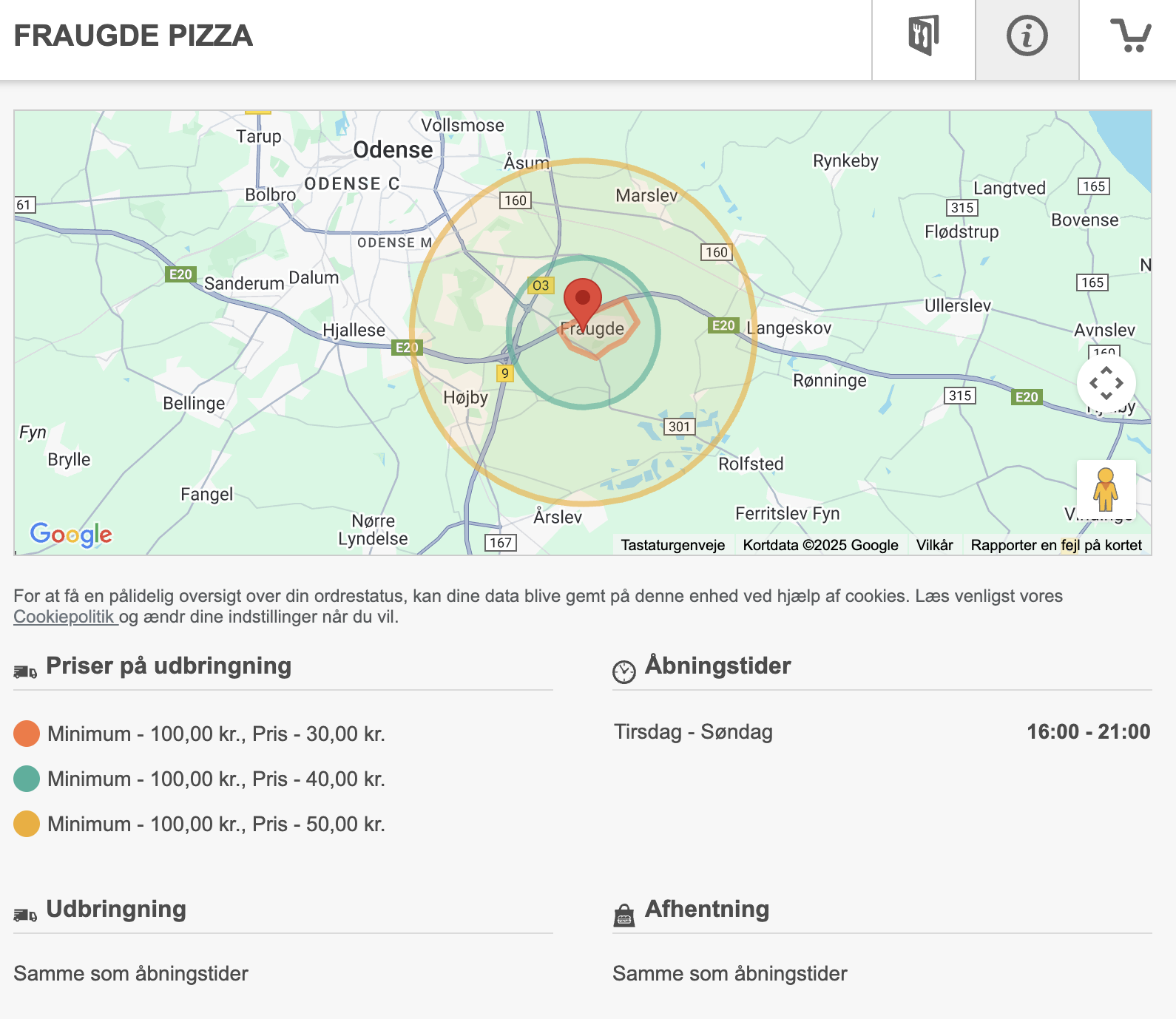Open the Cookiepolitik link
Viewport: 1176px width, 1019px height.
65,617
